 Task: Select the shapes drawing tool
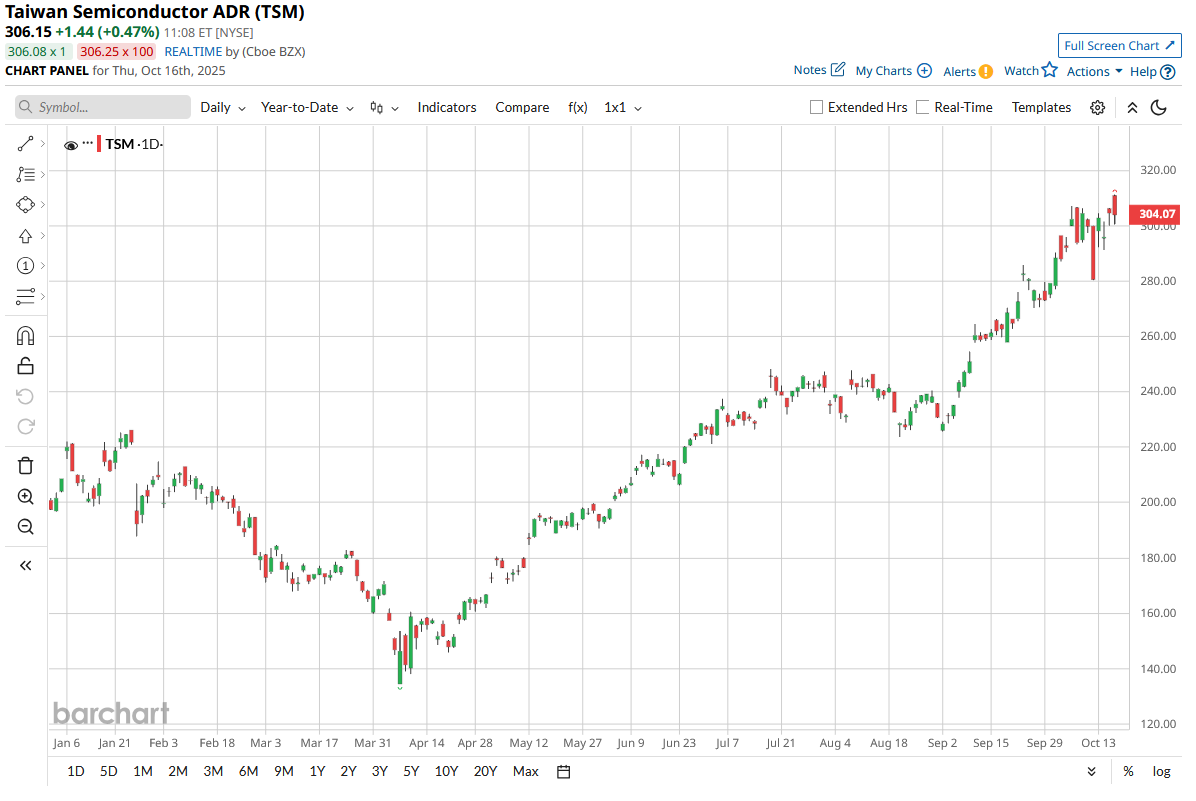25,204
